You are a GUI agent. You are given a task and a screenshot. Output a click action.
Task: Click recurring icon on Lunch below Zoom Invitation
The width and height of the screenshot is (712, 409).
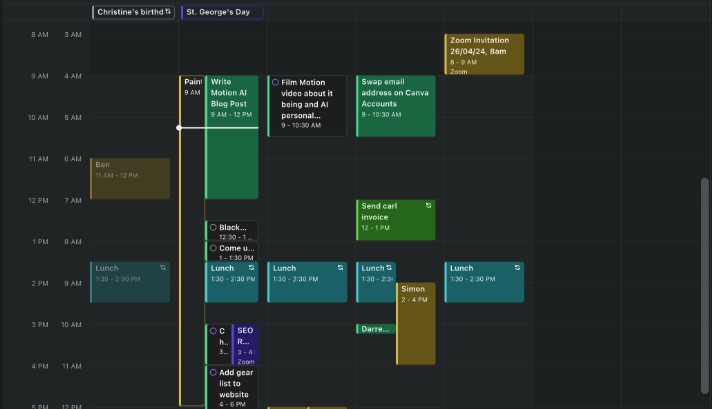point(517,268)
